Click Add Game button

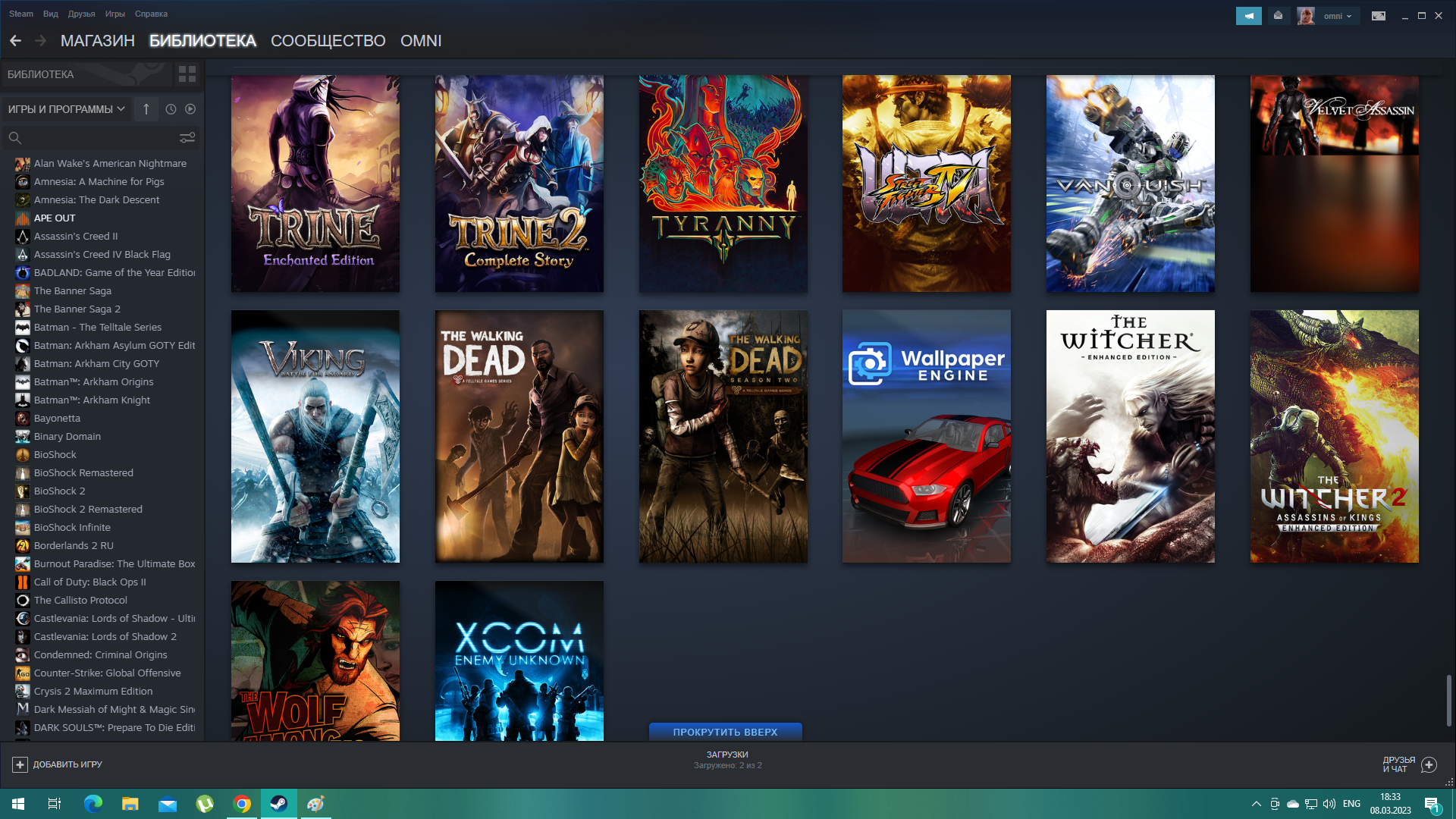point(57,764)
